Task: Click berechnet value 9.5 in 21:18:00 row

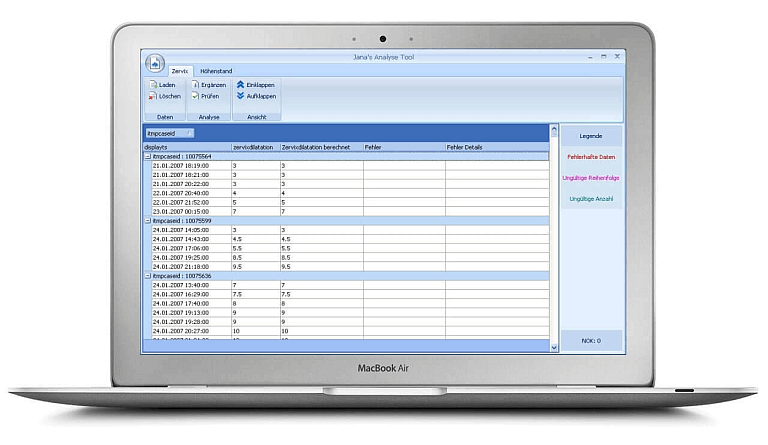Action: [286, 267]
